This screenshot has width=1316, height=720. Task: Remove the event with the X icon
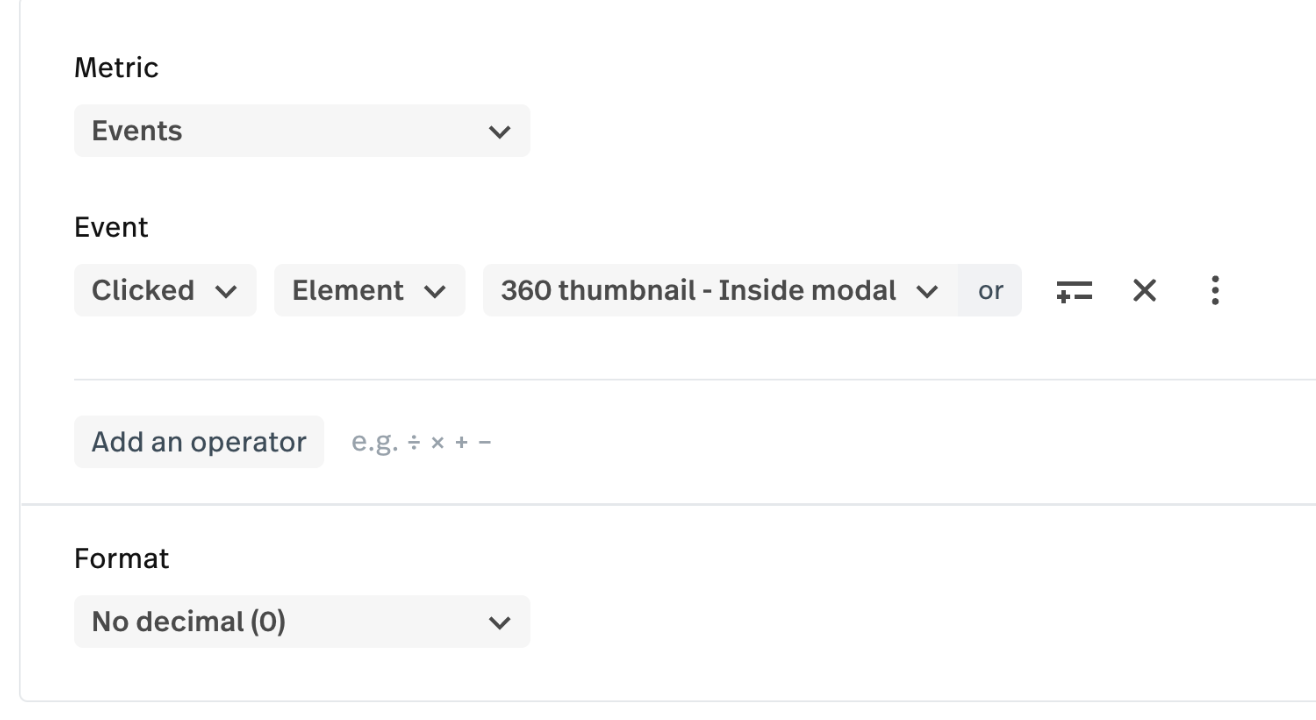tap(1144, 291)
